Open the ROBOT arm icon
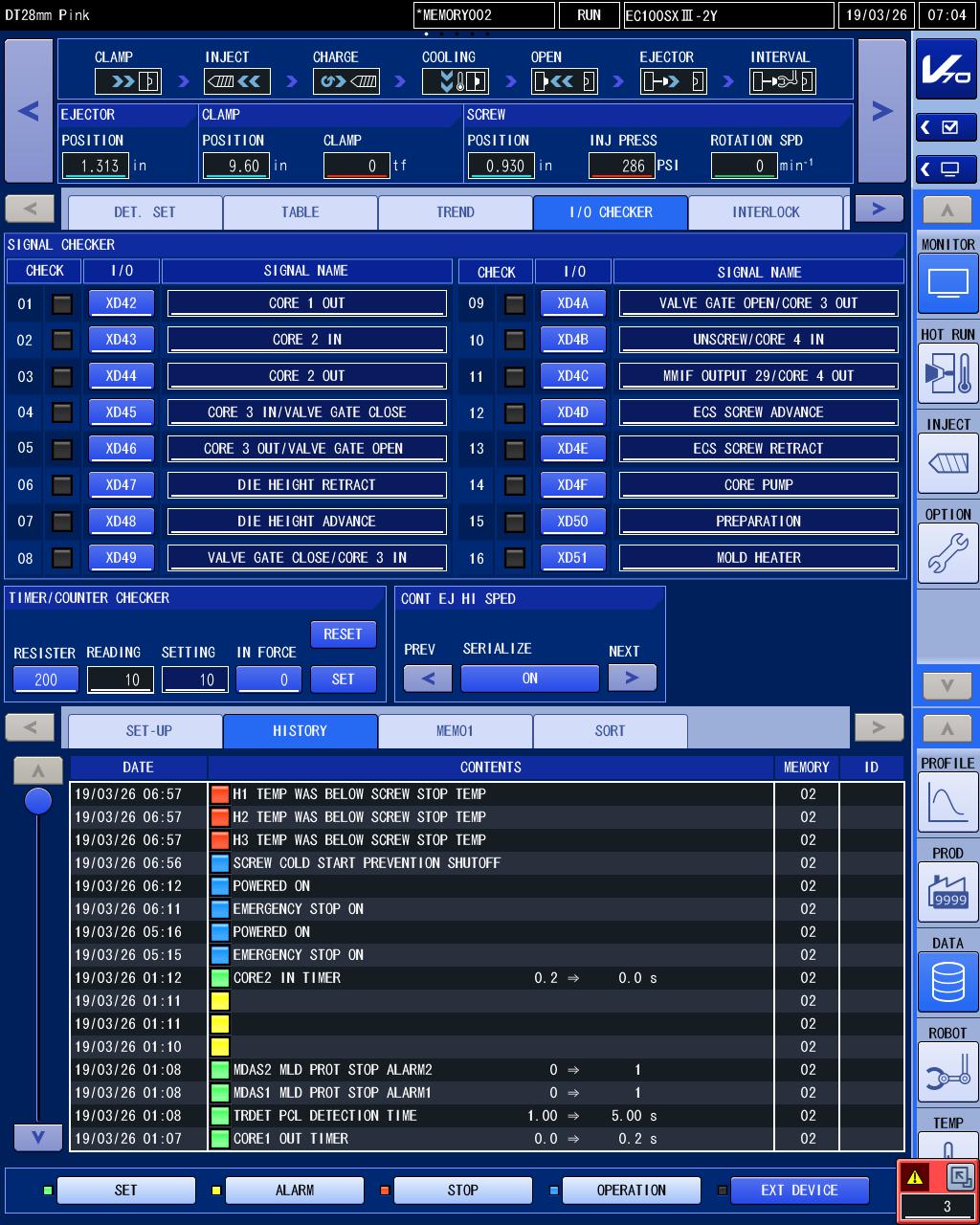 pyautogui.click(x=947, y=1073)
